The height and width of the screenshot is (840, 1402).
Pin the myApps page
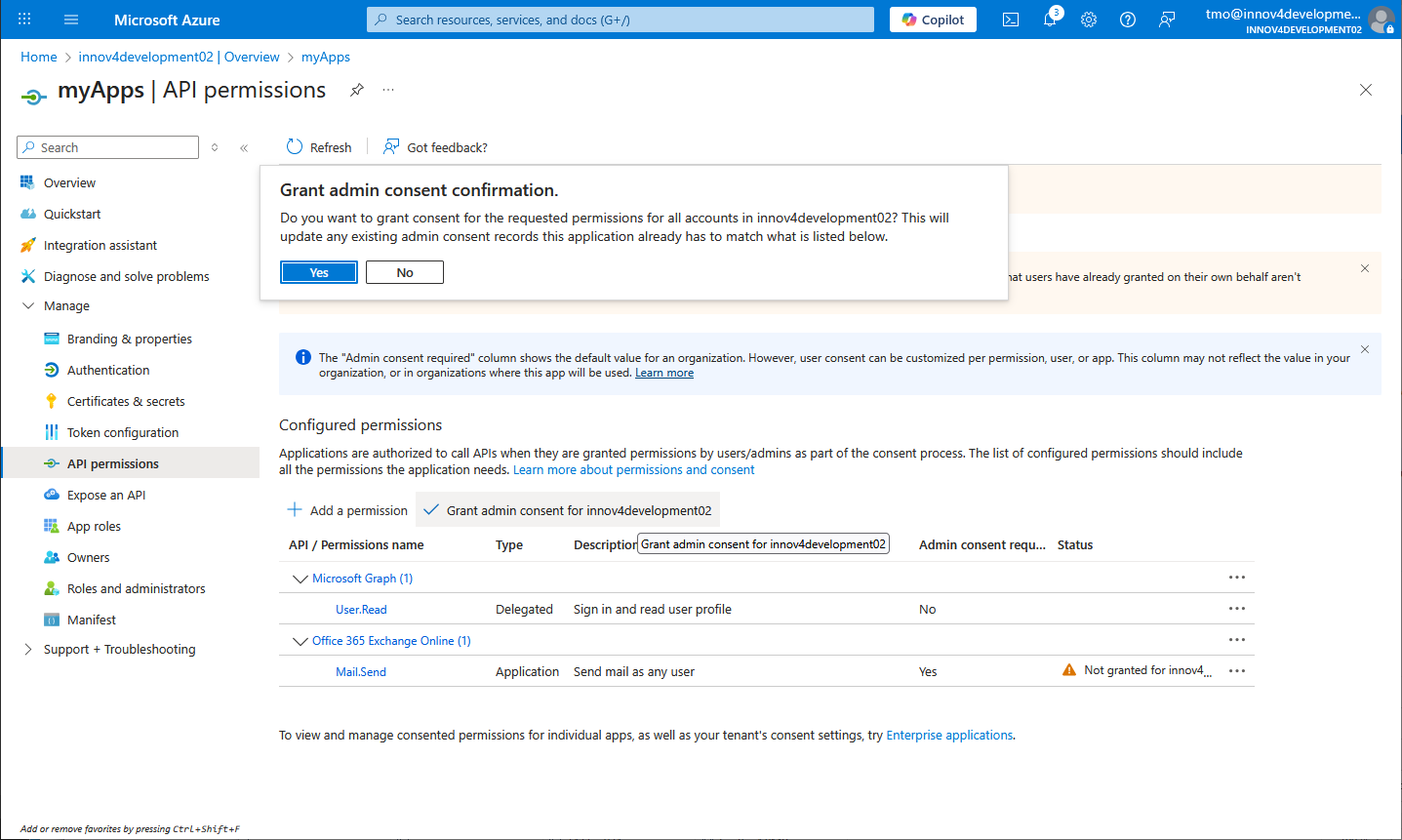point(357,90)
